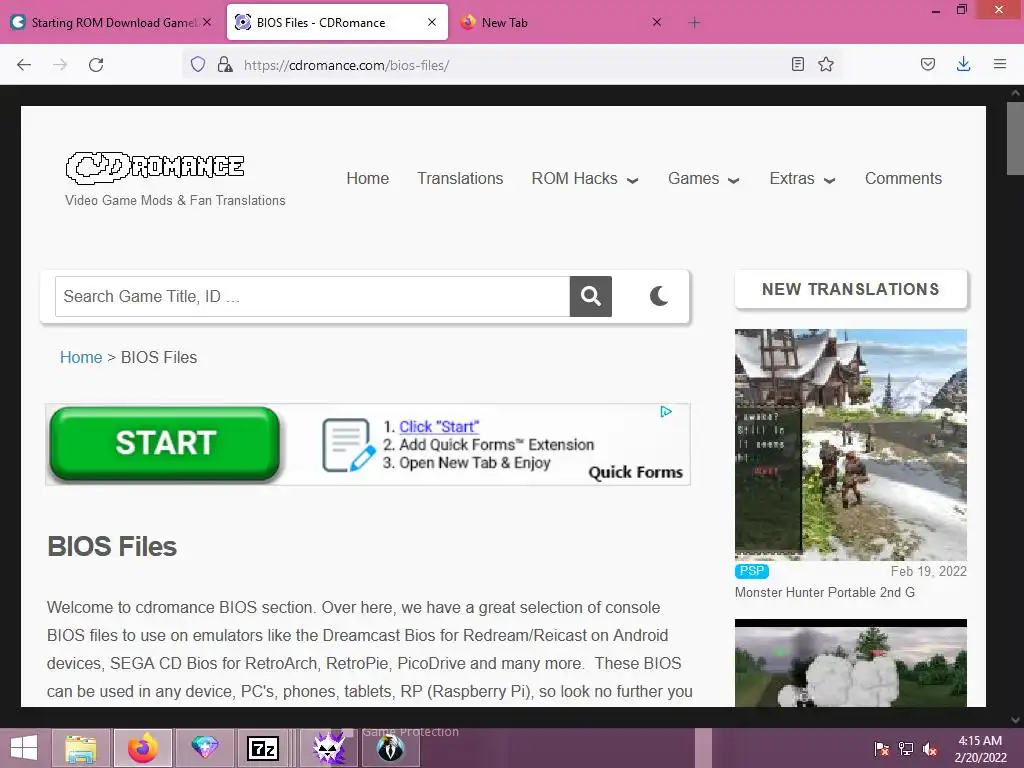
Task: Click the network tray icon
Action: point(906,749)
